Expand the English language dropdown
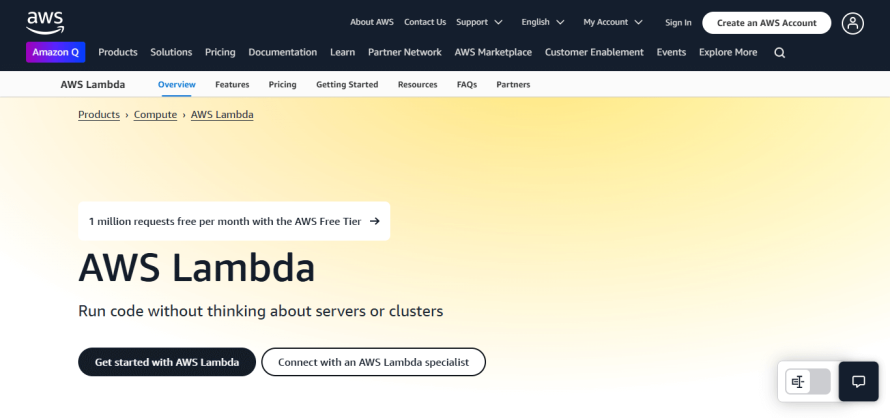The image size is (890, 418). point(543,22)
